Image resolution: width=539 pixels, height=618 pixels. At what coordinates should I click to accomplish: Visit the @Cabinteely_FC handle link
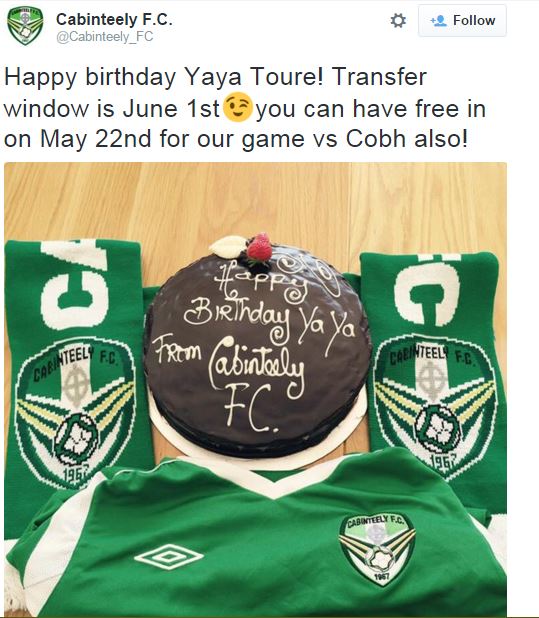[x=104, y=37]
